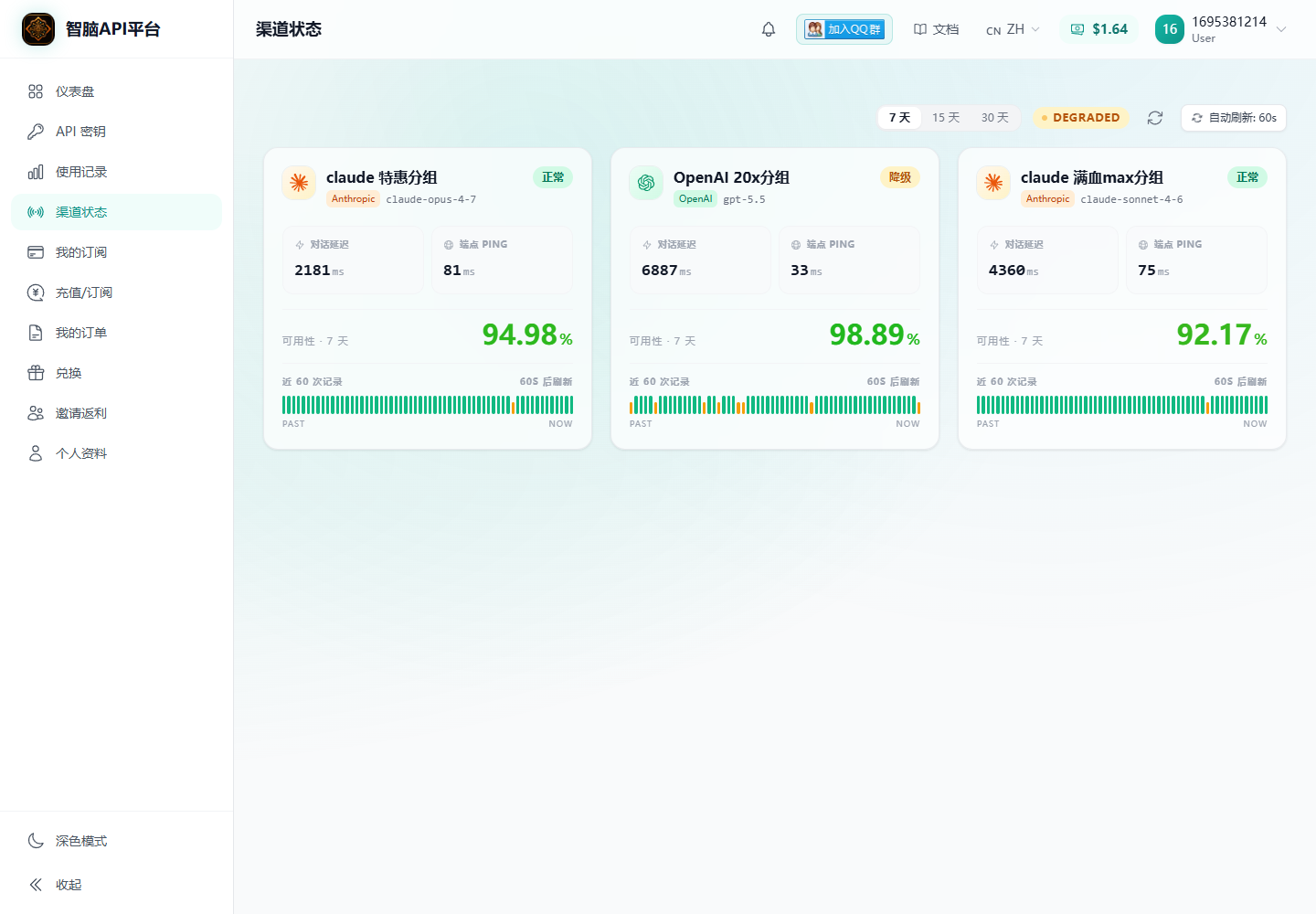Click the 92.17% availability value

tap(1222, 335)
